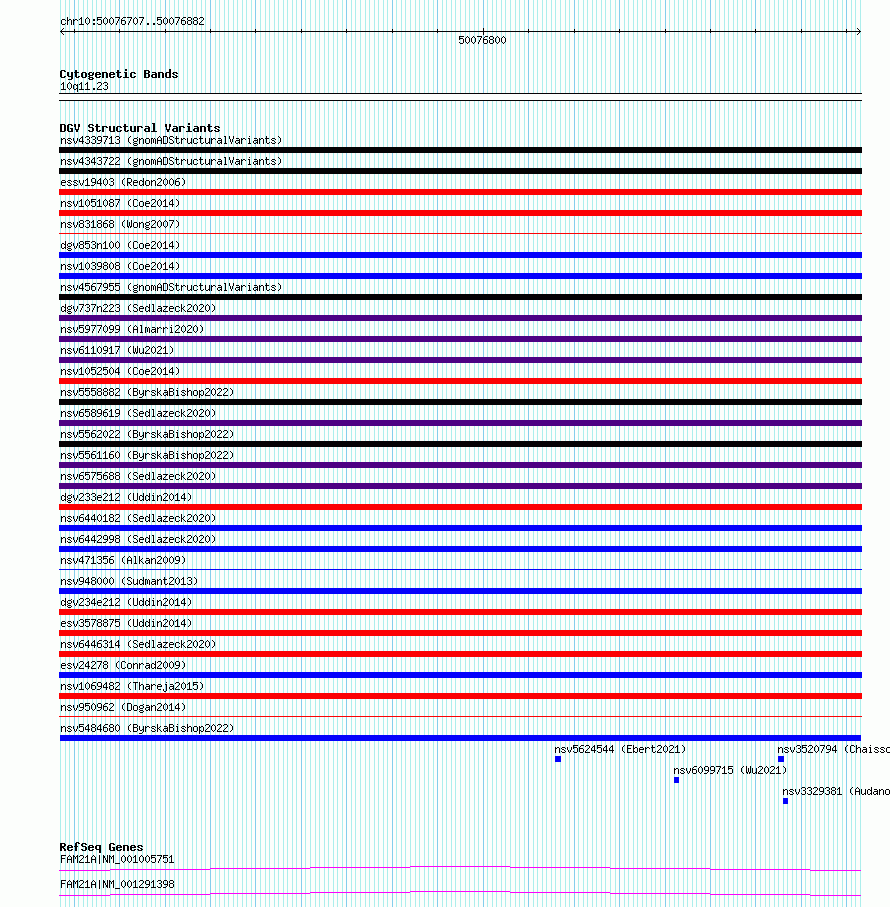Select dgv233e212 (Uddin2014) label
Screen dimensions: 890x907
126,497
